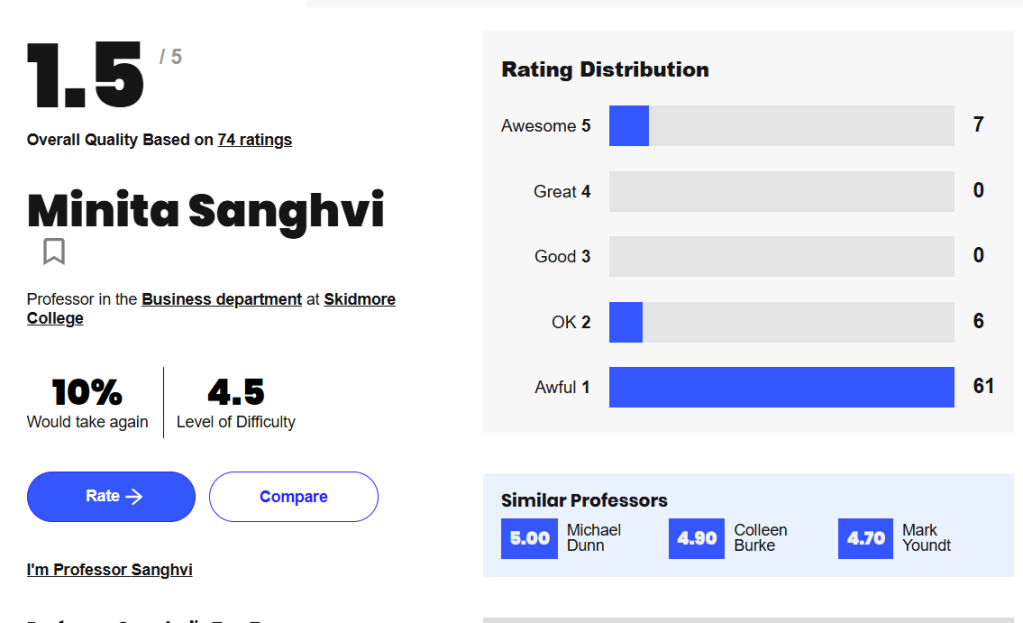Open the 74 ratings link
The width and height of the screenshot is (1023, 623).
[x=255, y=140]
